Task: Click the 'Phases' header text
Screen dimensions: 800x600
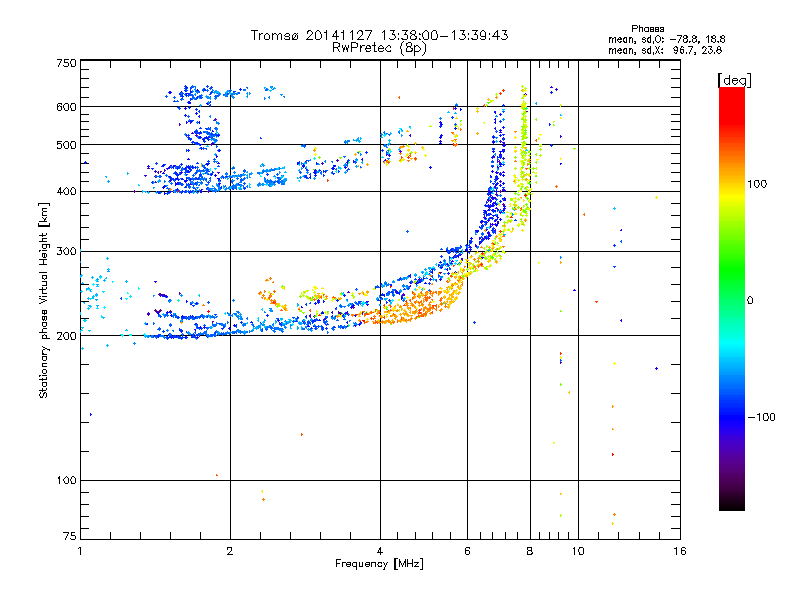Action: pos(647,29)
